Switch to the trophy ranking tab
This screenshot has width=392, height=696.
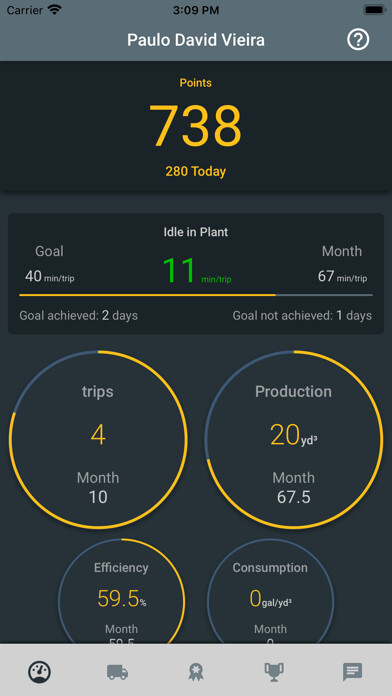click(x=274, y=672)
